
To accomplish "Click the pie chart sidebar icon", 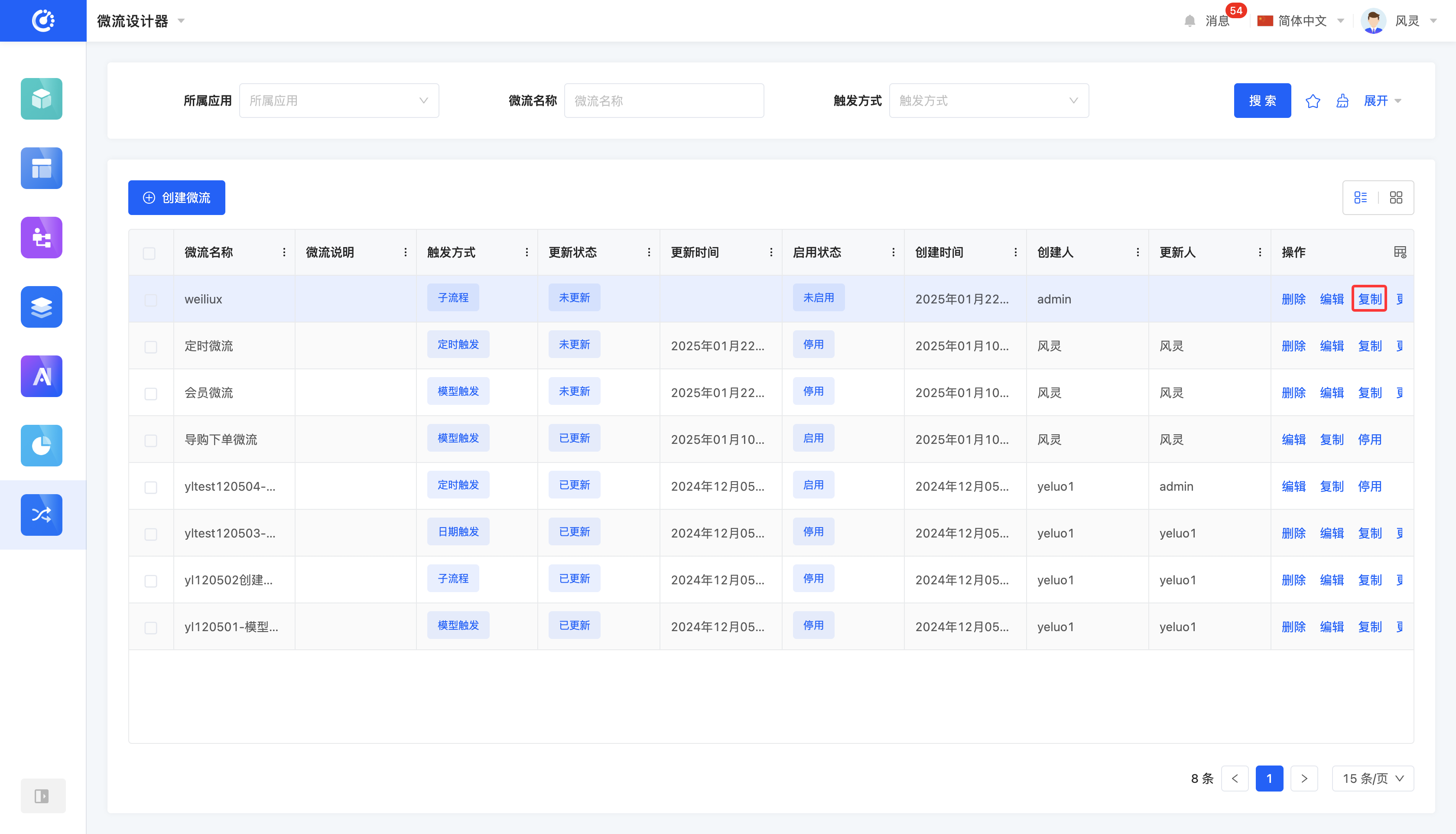I will pyautogui.click(x=41, y=445).
